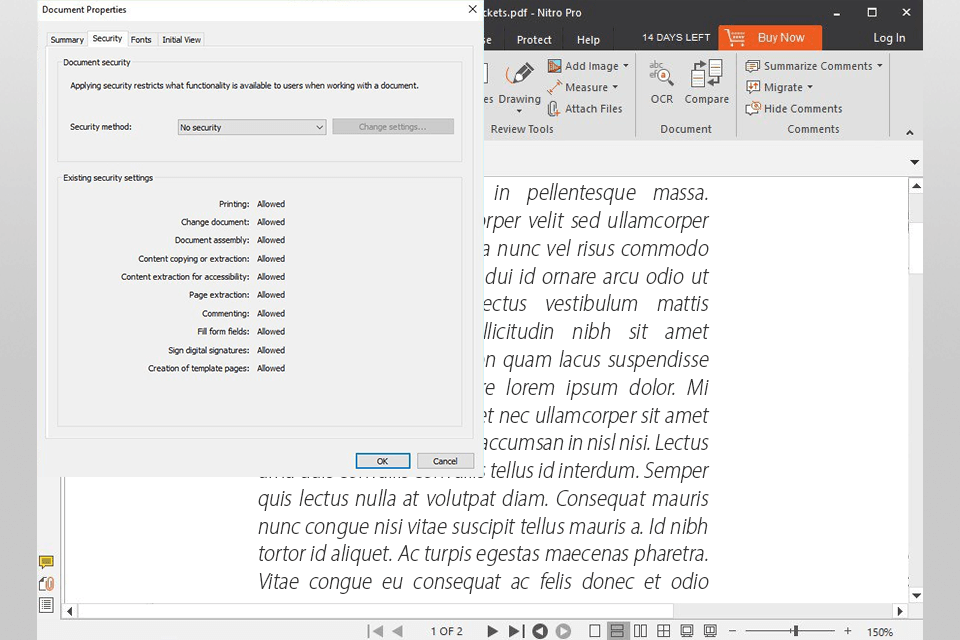
Task: Open the Initial View tab
Action: [181, 39]
